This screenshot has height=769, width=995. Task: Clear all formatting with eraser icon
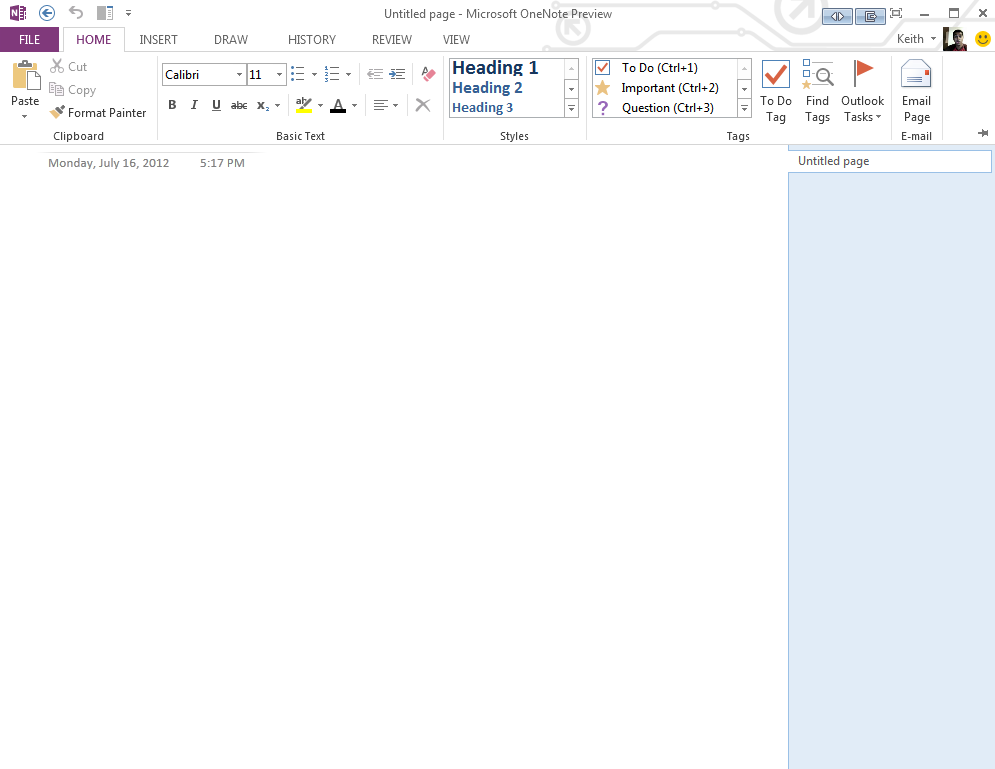pyautogui.click(x=428, y=74)
